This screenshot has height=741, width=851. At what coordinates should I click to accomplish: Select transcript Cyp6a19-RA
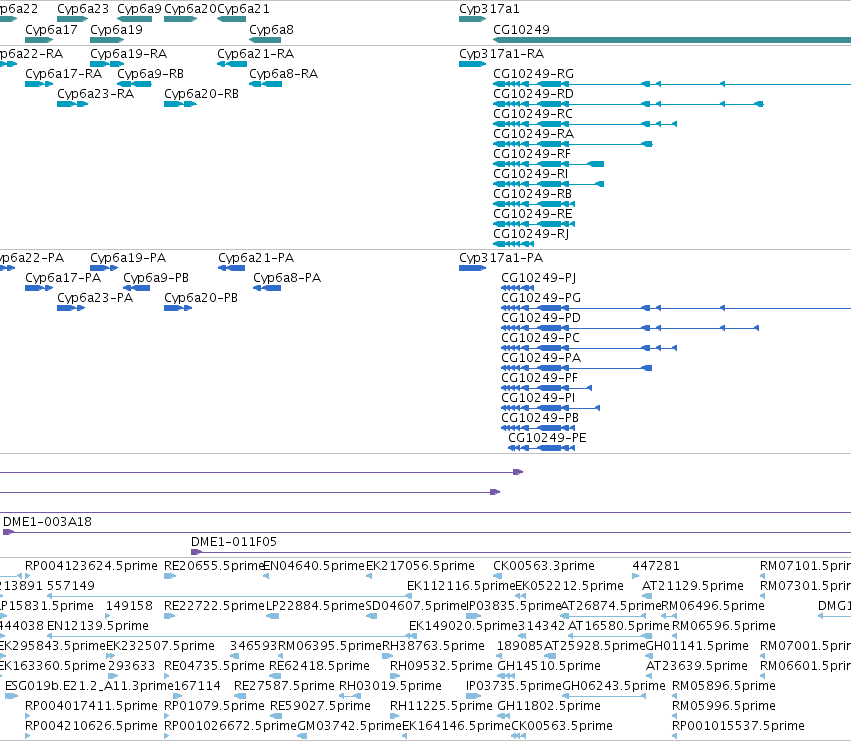129,54
